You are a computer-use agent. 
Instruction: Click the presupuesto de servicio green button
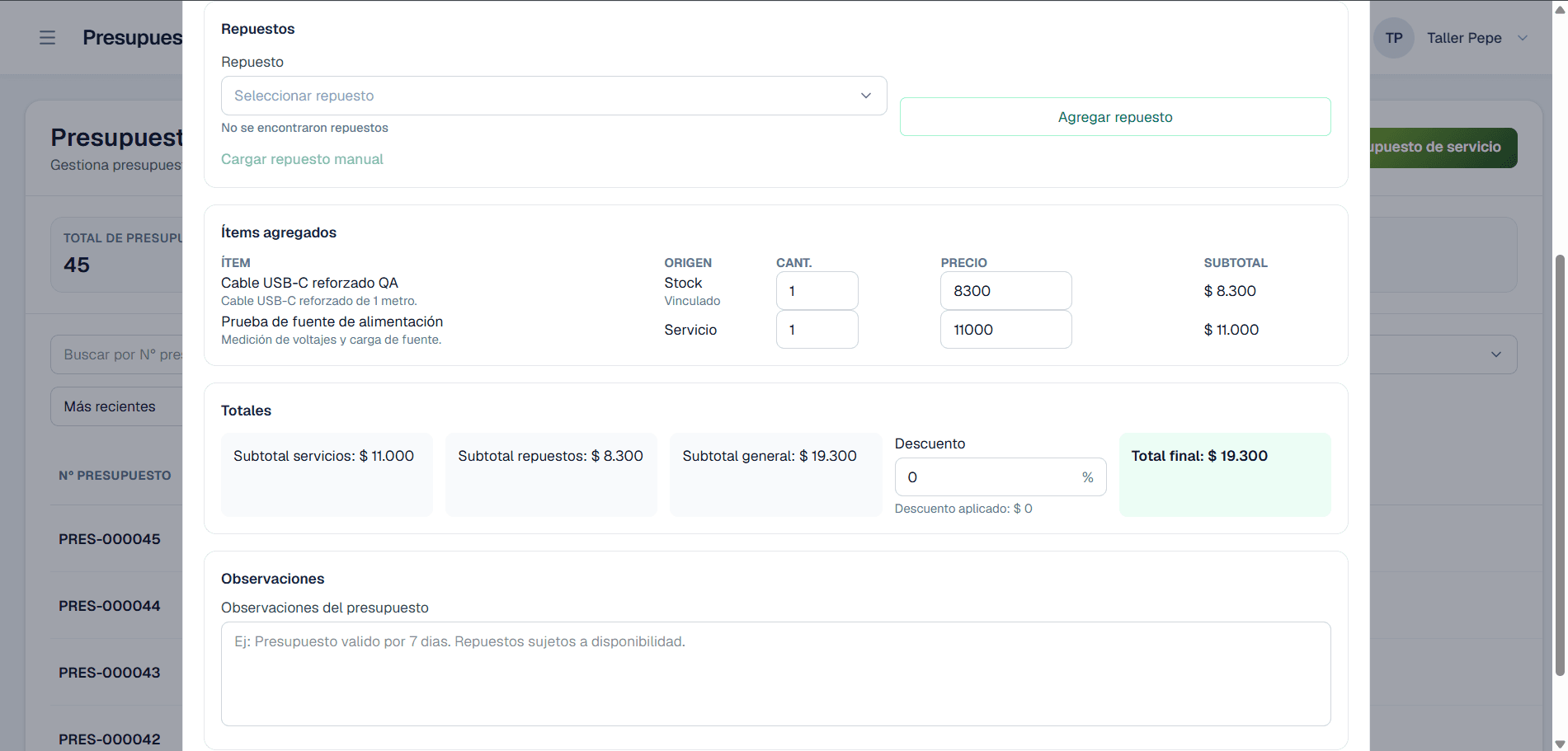click(x=1443, y=148)
